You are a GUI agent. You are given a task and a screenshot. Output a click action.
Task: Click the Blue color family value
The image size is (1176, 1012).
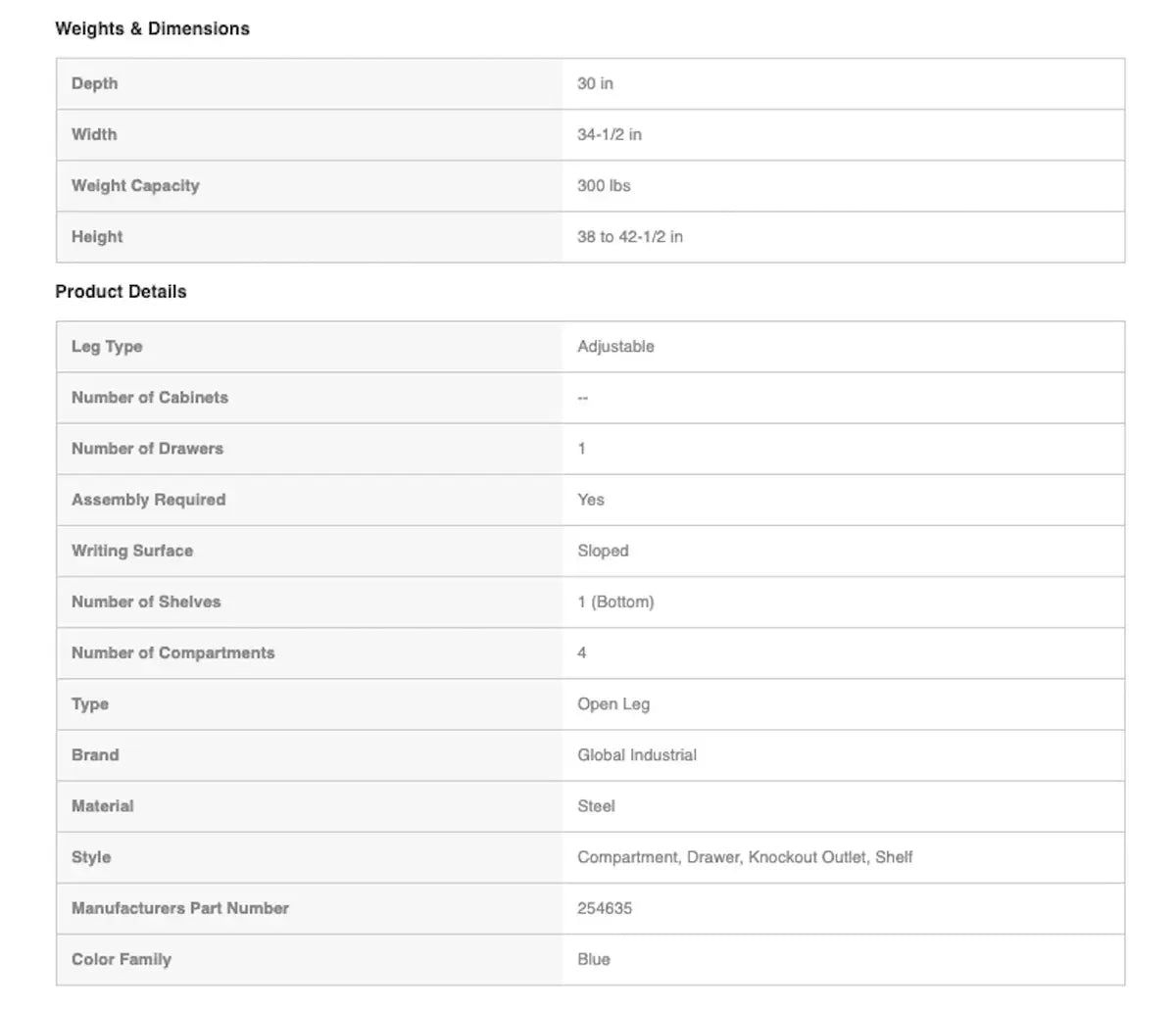594,959
